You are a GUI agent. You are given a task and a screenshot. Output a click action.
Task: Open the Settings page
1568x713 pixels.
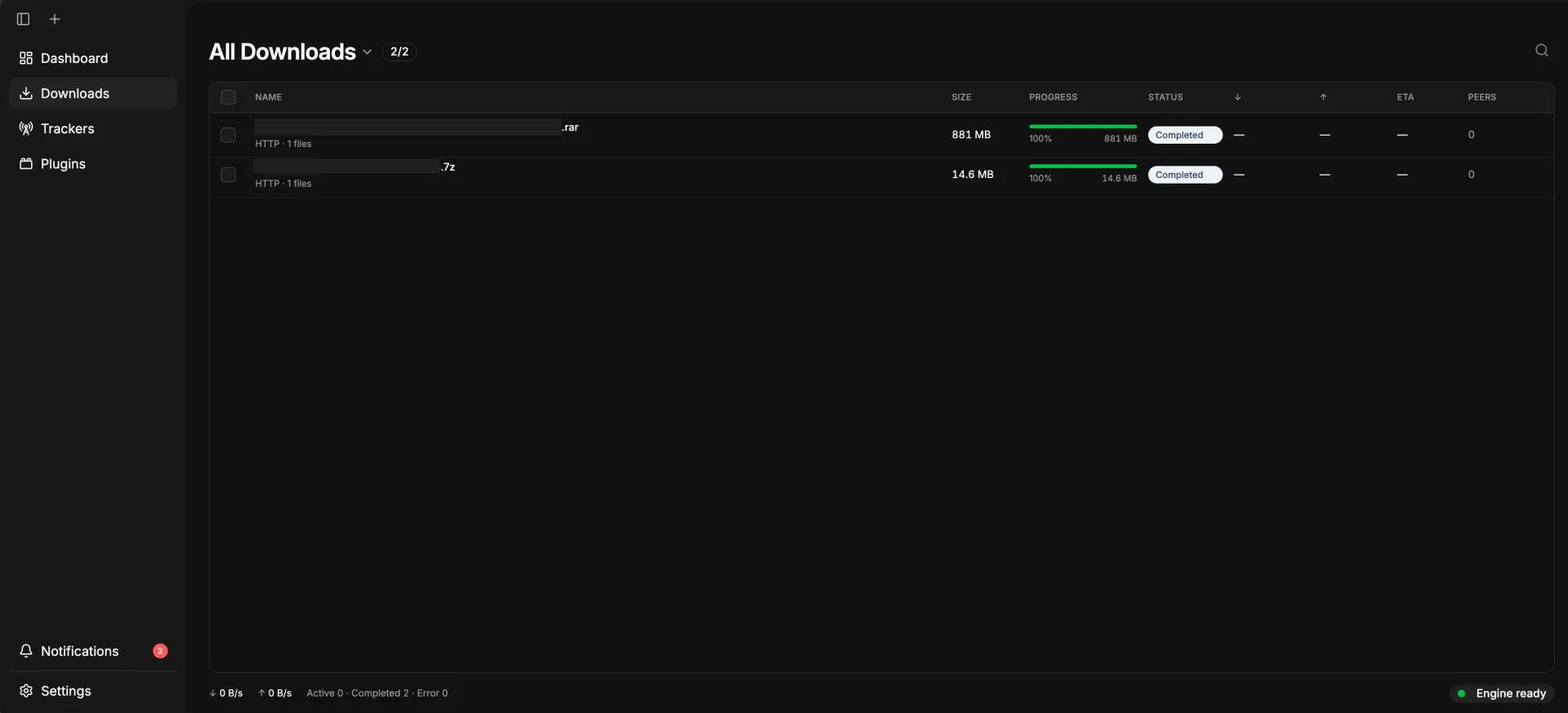(x=93, y=691)
